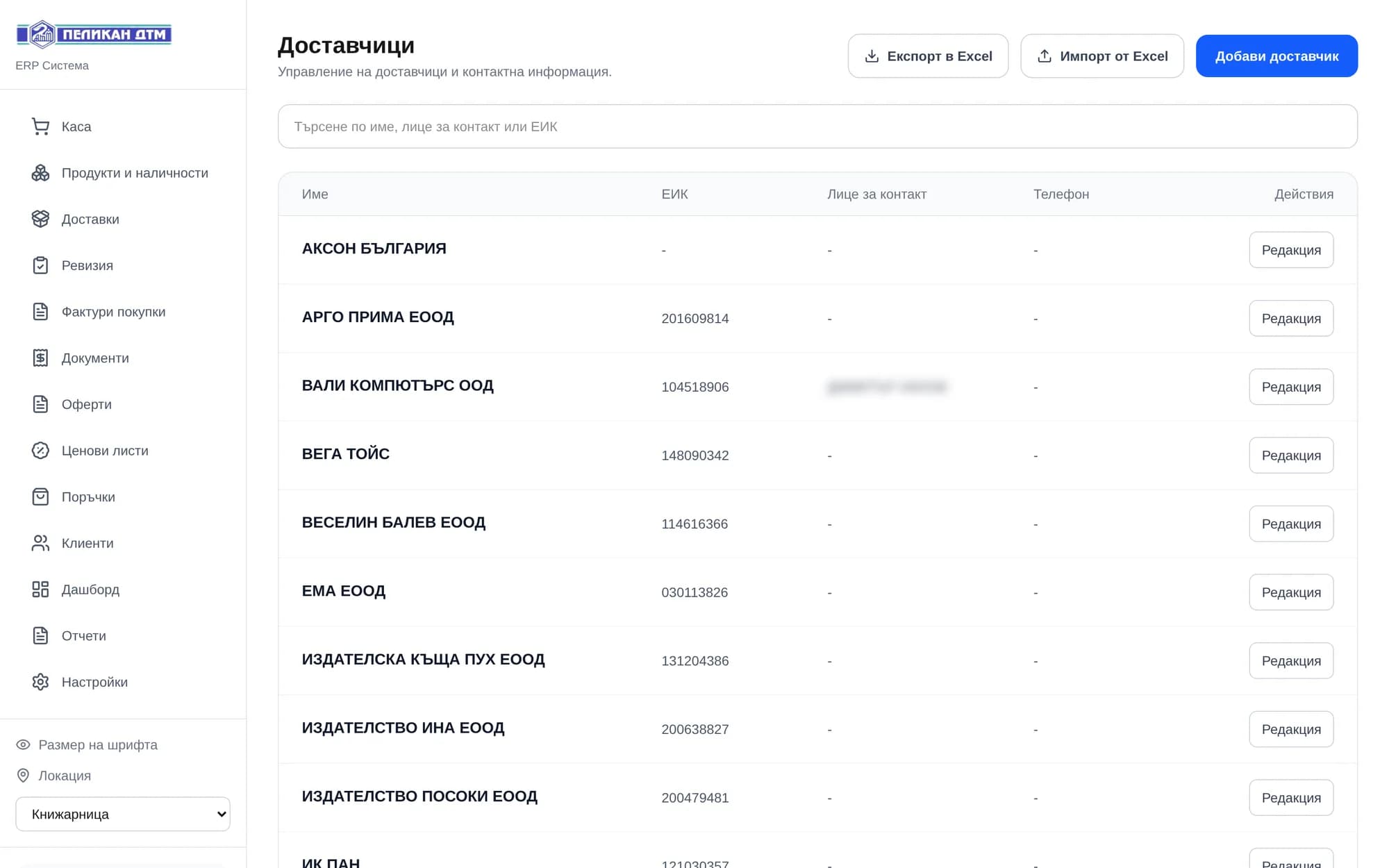Click the Ценови листи percent badge icon
This screenshot has width=1389, height=868.
pyautogui.click(x=40, y=451)
